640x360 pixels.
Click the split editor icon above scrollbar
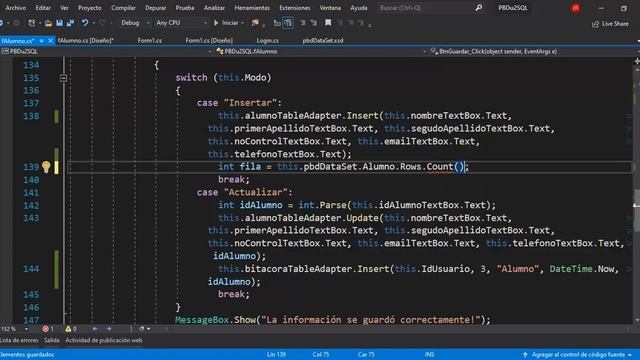(636, 61)
